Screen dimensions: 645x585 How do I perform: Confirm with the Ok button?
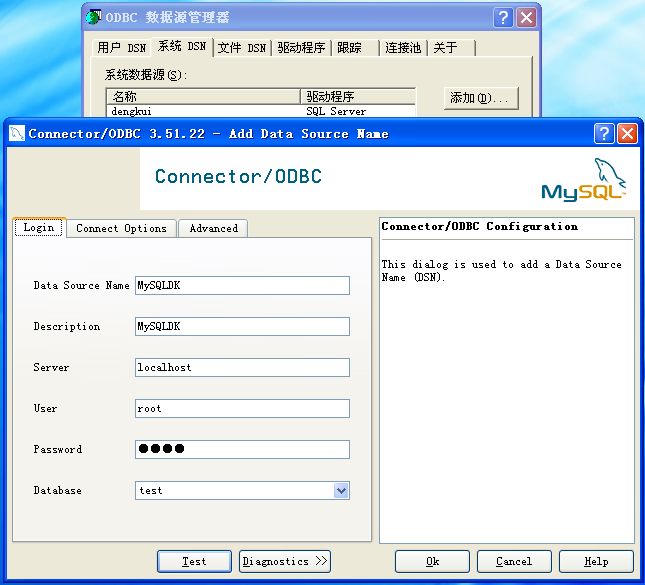pos(432,561)
